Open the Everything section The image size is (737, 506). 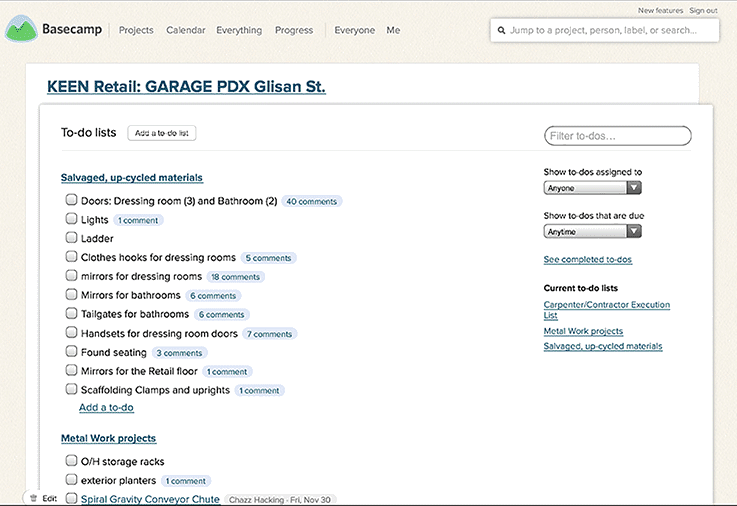point(239,30)
